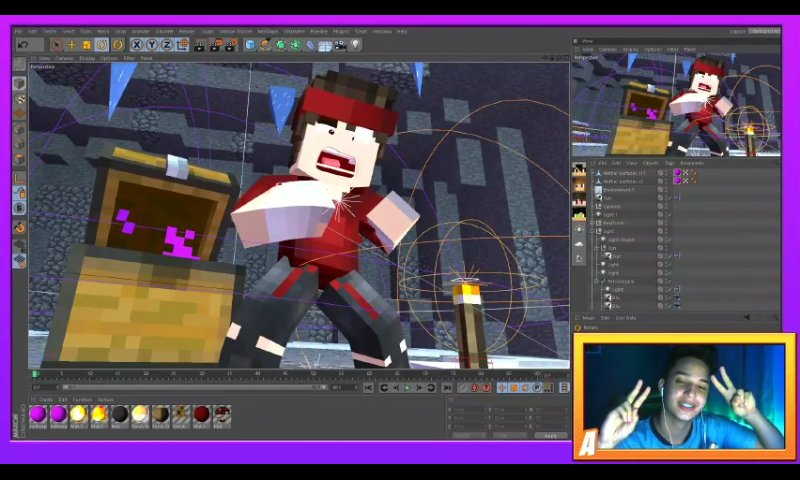Image resolution: width=800 pixels, height=480 pixels.
Task: Open the MoGraph menu
Action: point(267,32)
